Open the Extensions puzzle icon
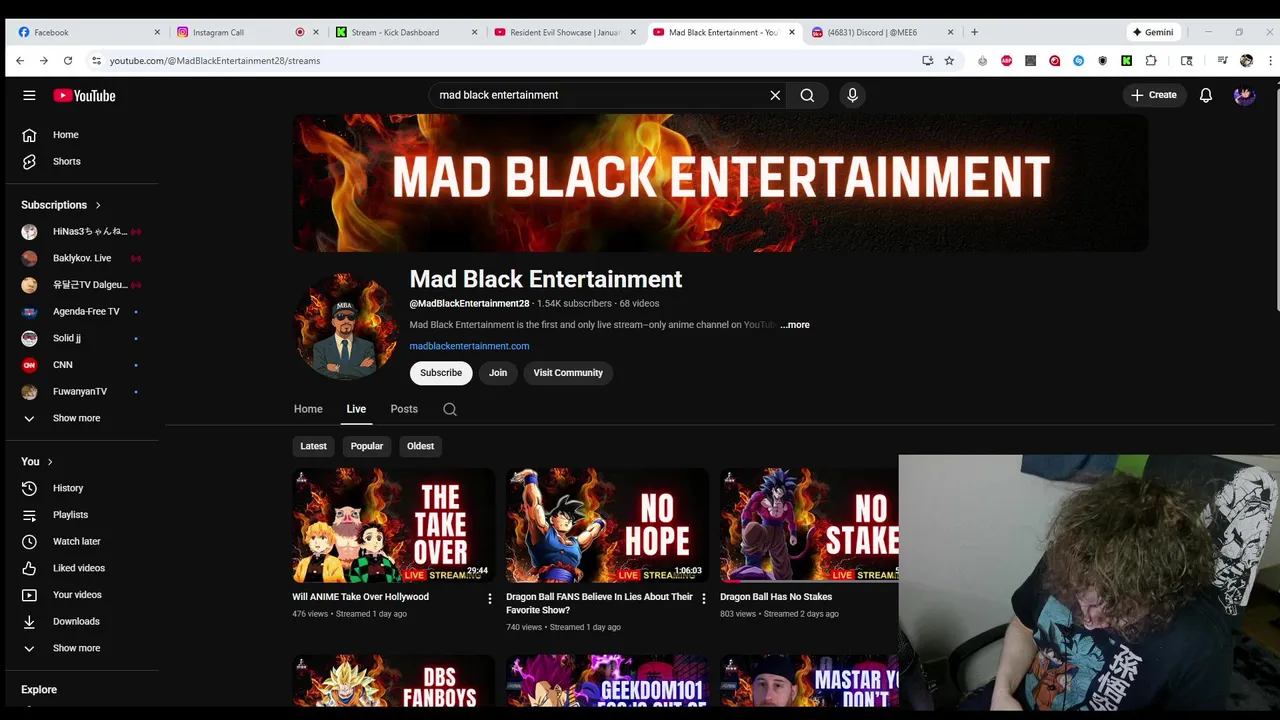This screenshot has height=720, width=1280. click(x=1151, y=61)
